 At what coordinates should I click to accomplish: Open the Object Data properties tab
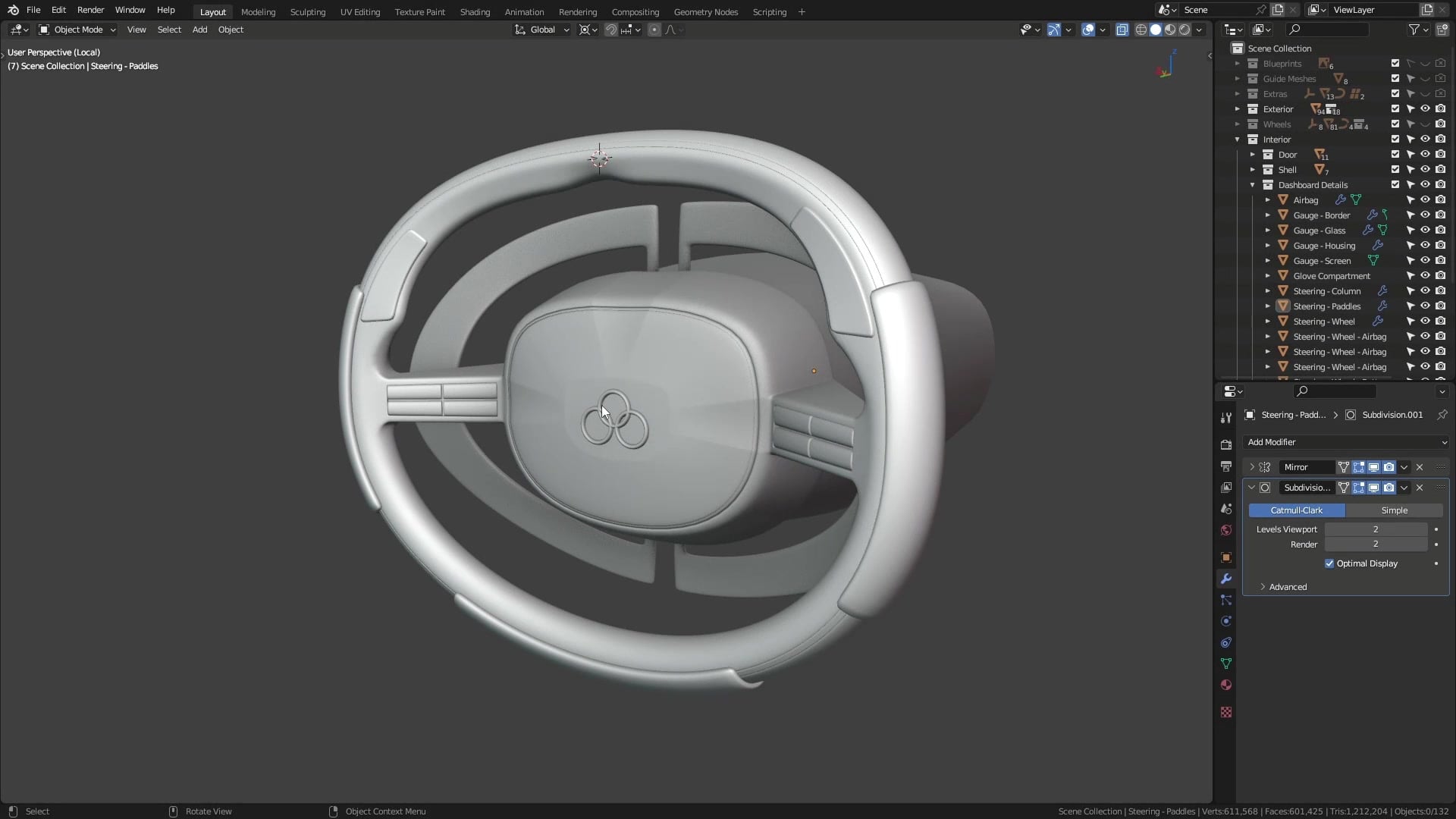[1226, 664]
